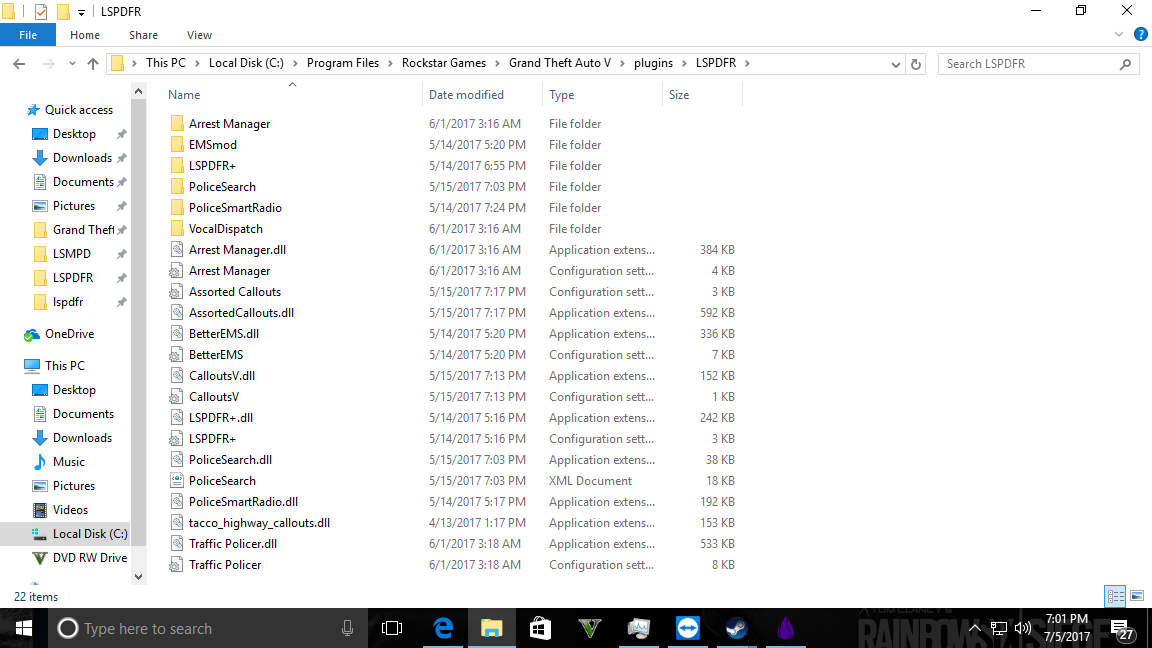Select pinned Grand Theft folder in sidebar
1152x648 pixels.
pos(81,230)
